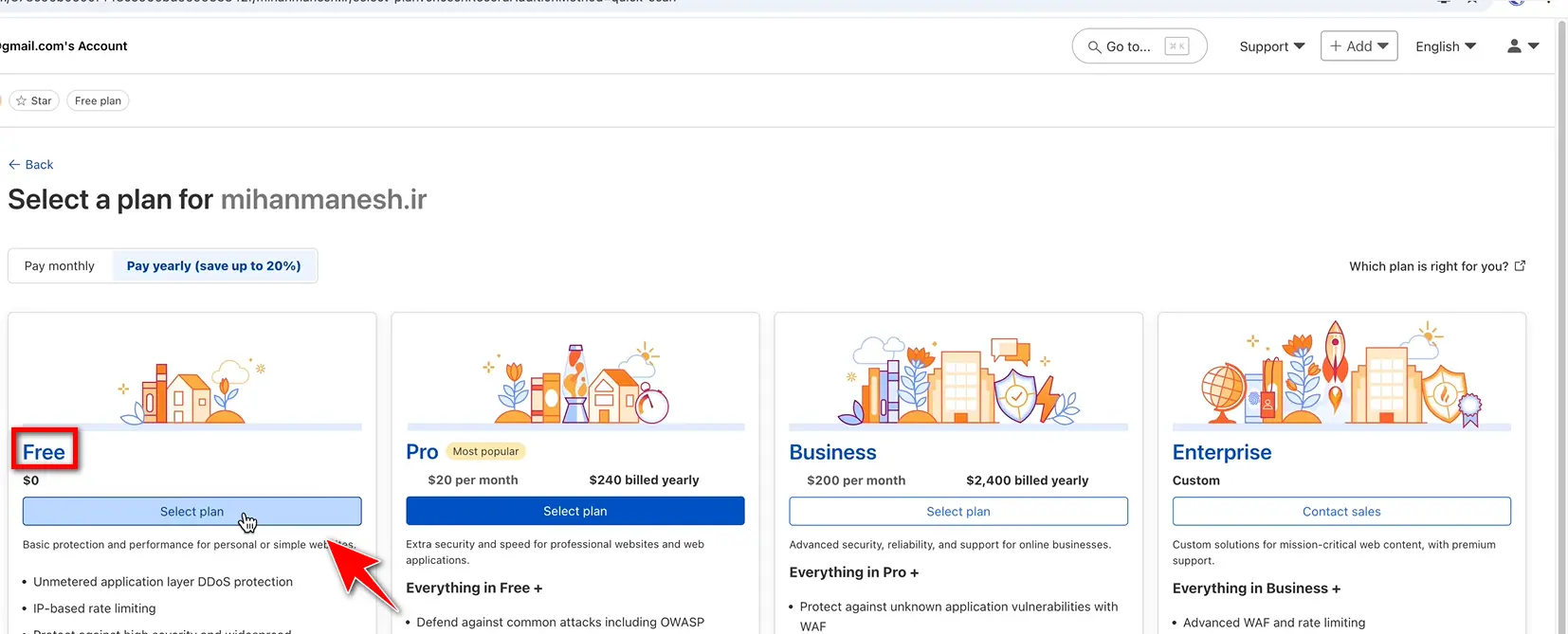1568x634 pixels.
Task: Click the Pro plan illustration
Action: [x=575, y=384]
